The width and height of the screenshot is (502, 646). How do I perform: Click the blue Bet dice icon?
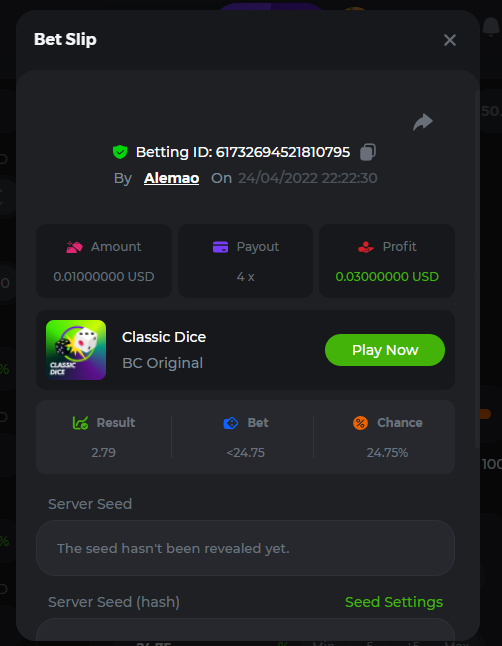click(231, 423)
